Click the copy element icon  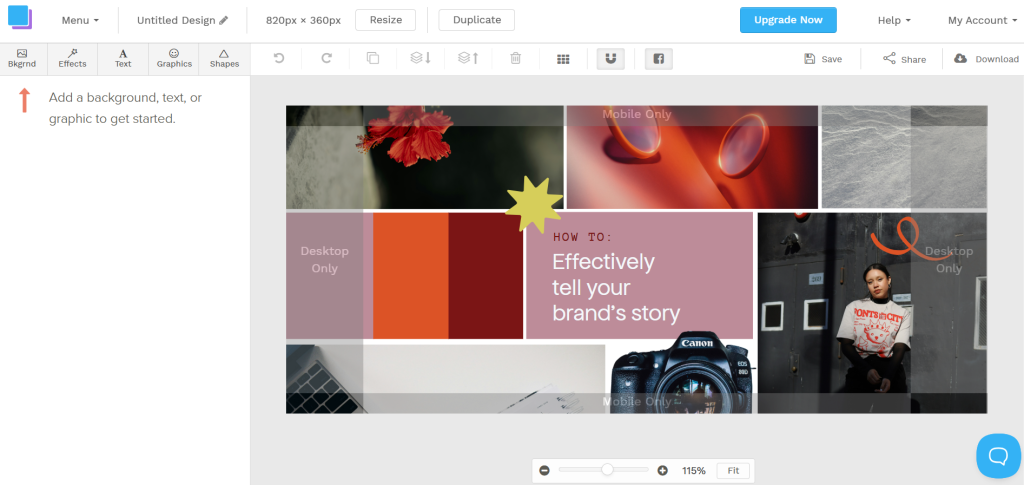tap(373, 59)
